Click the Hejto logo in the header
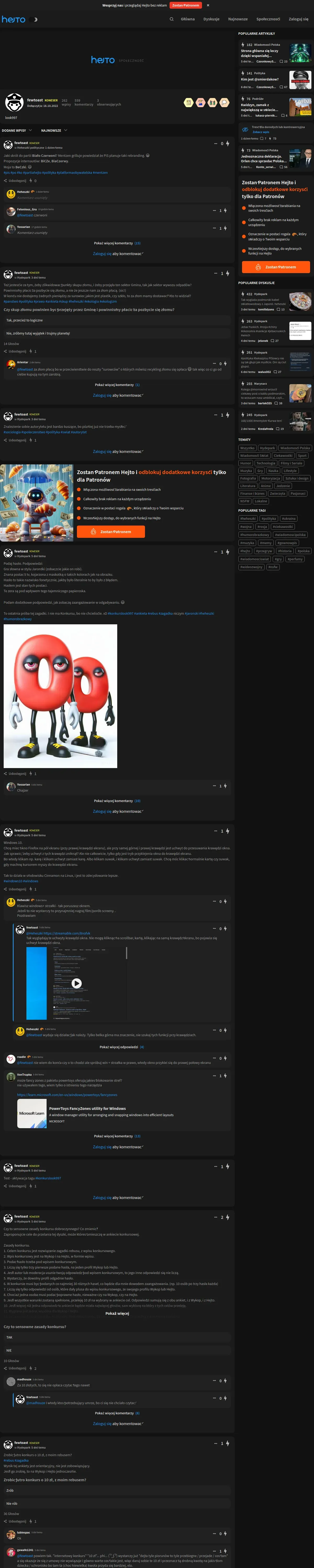 pyautogui.click(x=13, y=20)
